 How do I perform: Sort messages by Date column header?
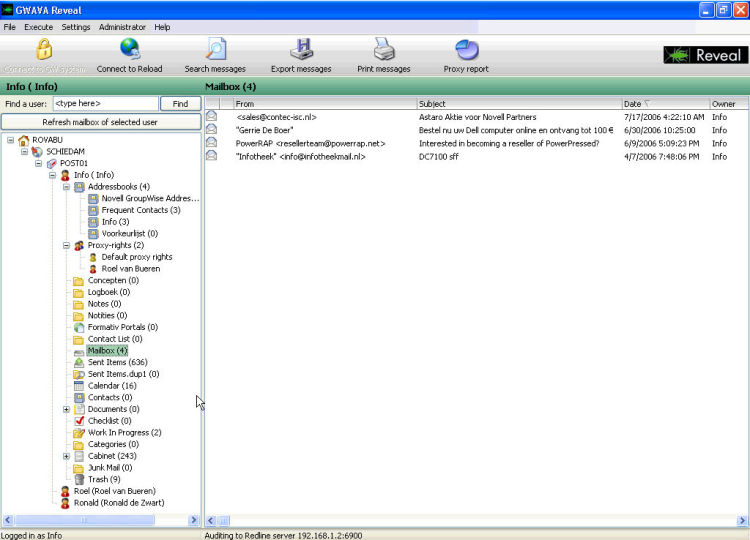[665, 104]
